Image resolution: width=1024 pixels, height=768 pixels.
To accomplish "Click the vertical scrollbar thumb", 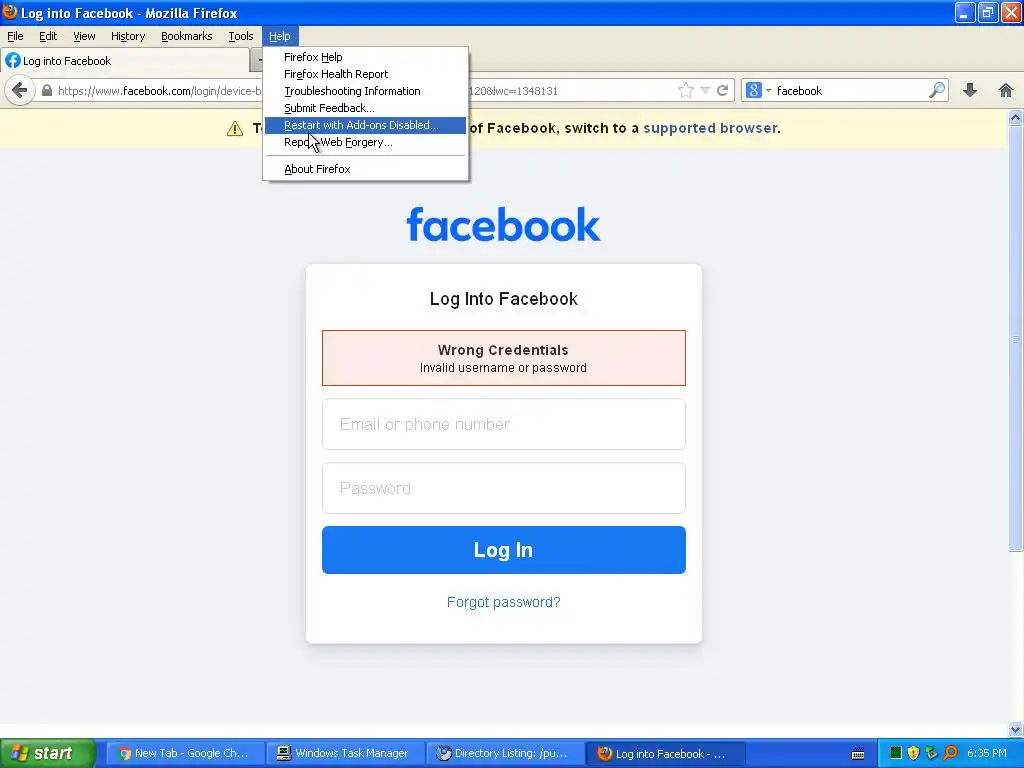I will coord(1015,338).
